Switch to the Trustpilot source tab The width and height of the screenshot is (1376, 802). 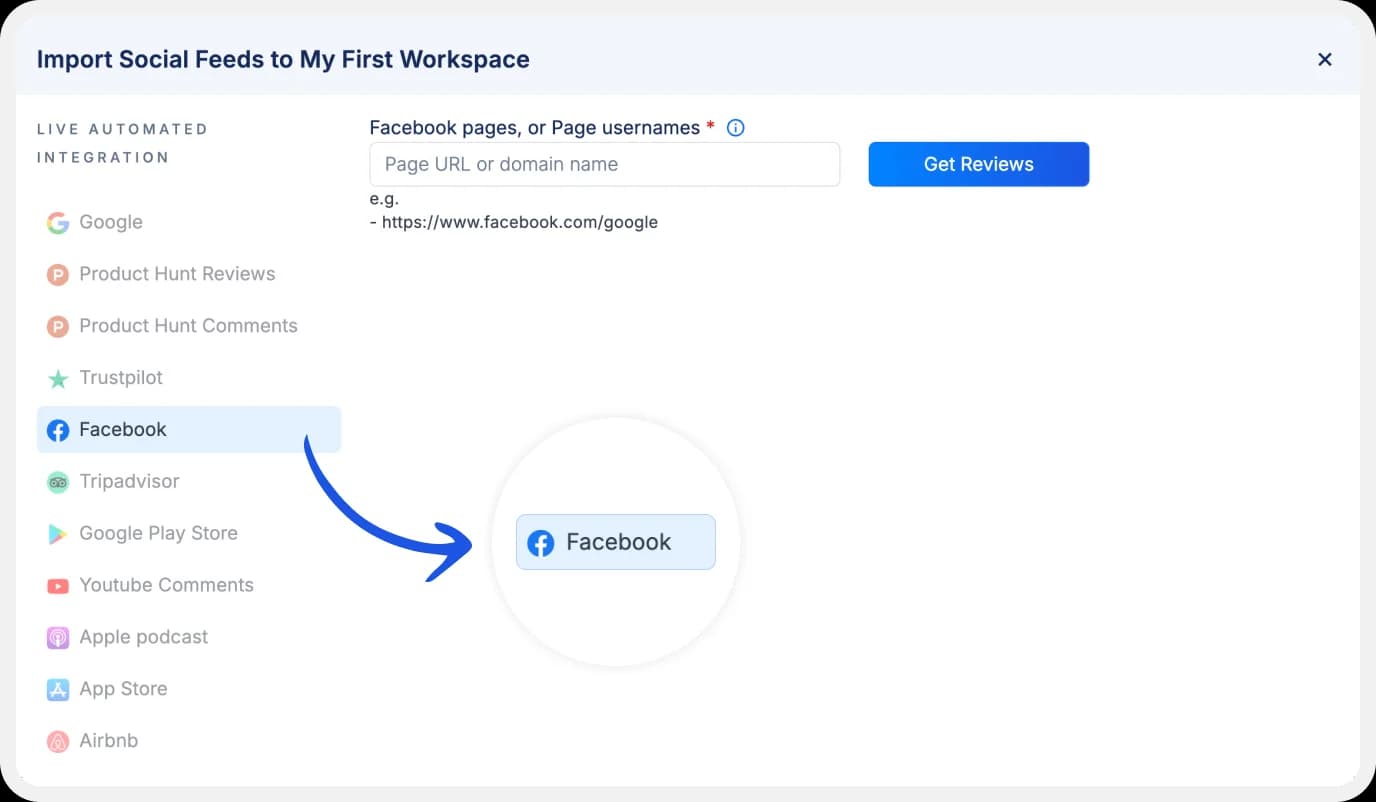(x=120, y=378)
